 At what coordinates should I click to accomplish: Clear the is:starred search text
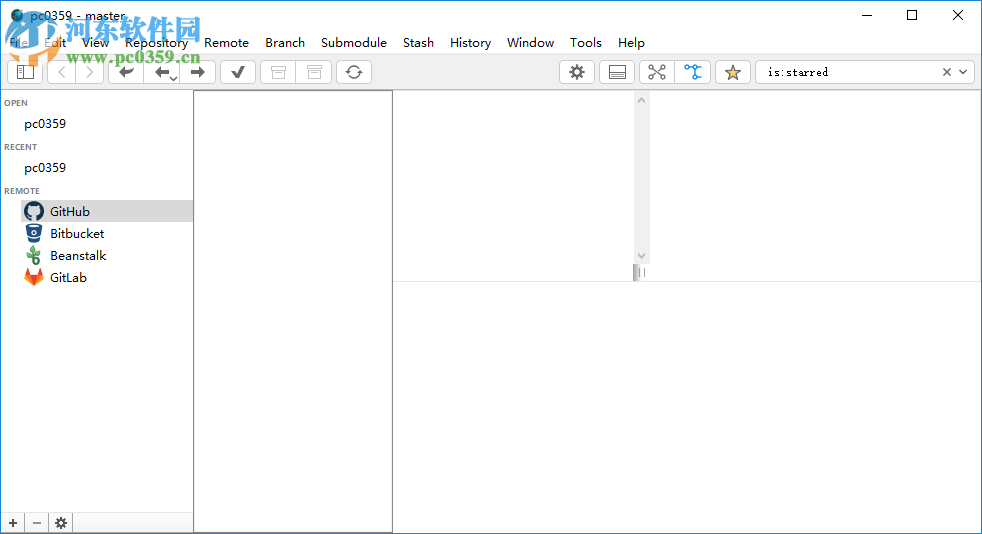(x=946, y=72)
